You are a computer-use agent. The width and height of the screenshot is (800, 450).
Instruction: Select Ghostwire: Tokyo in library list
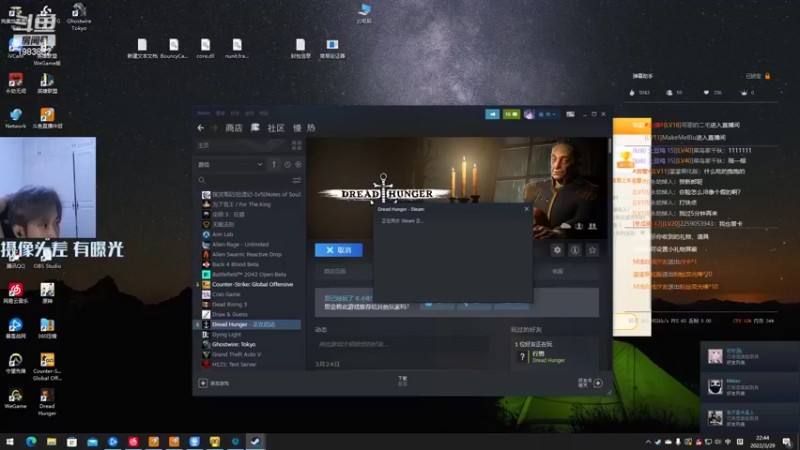234,344
